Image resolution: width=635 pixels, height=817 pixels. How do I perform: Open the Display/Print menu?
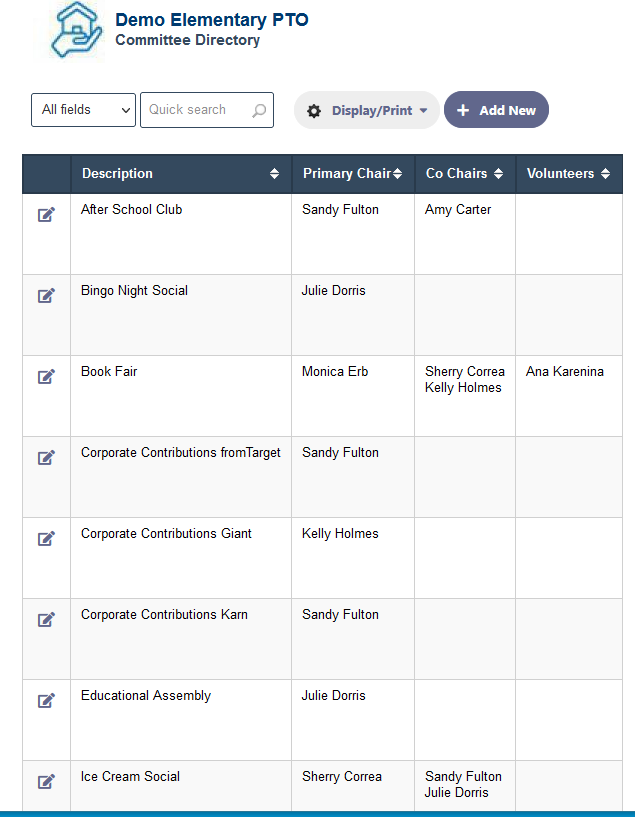367,110
